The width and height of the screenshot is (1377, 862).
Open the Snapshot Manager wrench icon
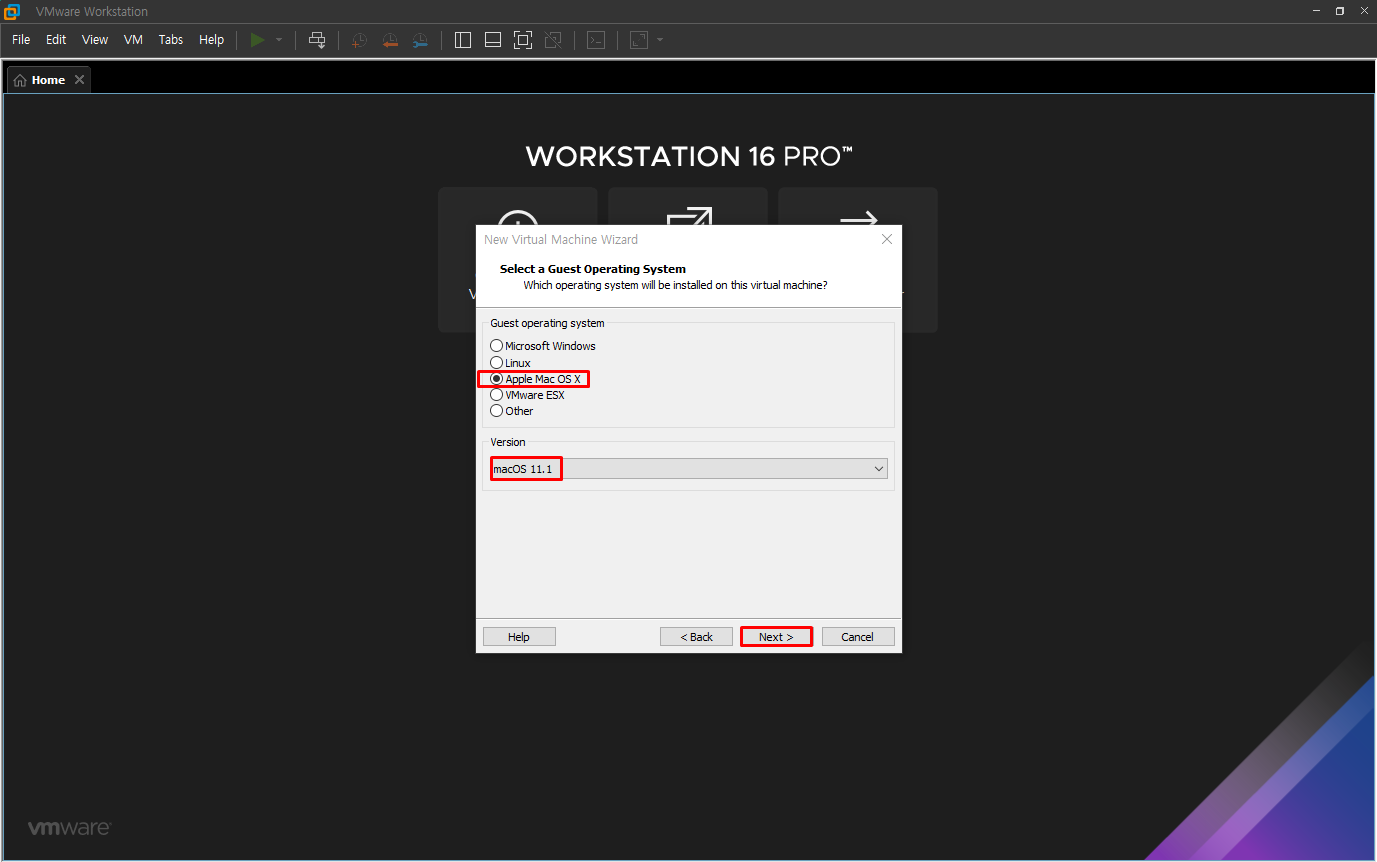coord(421,40)
